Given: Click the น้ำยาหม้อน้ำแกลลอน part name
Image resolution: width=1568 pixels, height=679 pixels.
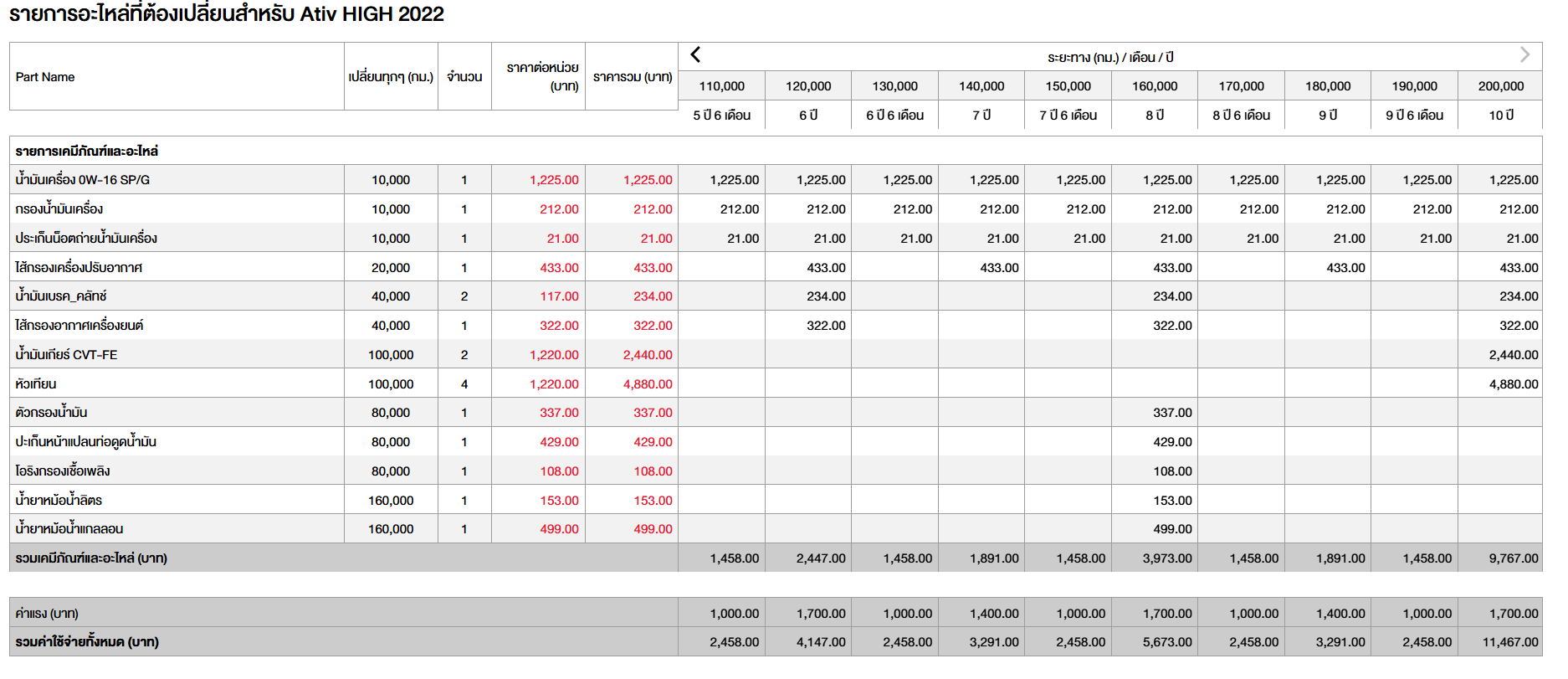Looking at the screenshot, I should [69, 529].
